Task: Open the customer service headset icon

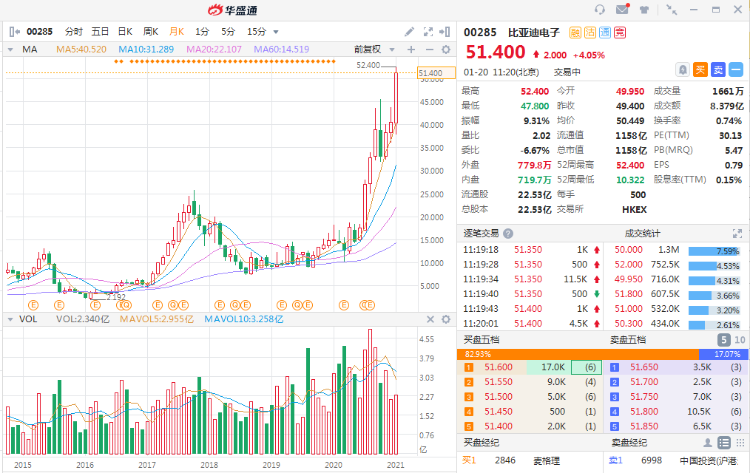Action: pyautogui.click(x=600, y=9)
